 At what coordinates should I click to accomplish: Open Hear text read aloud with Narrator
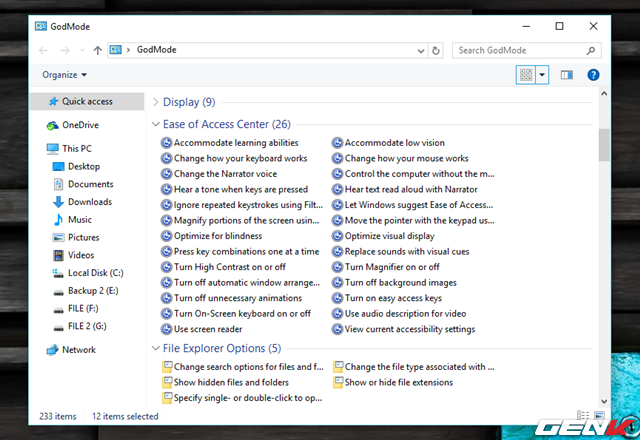[404, 189]
